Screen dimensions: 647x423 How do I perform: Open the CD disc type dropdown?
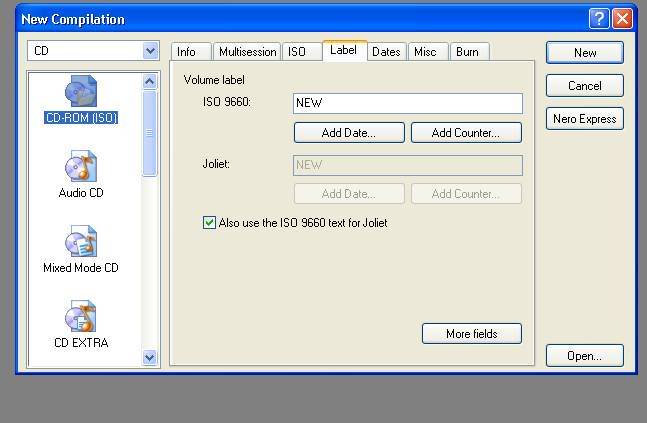point(150,51)
